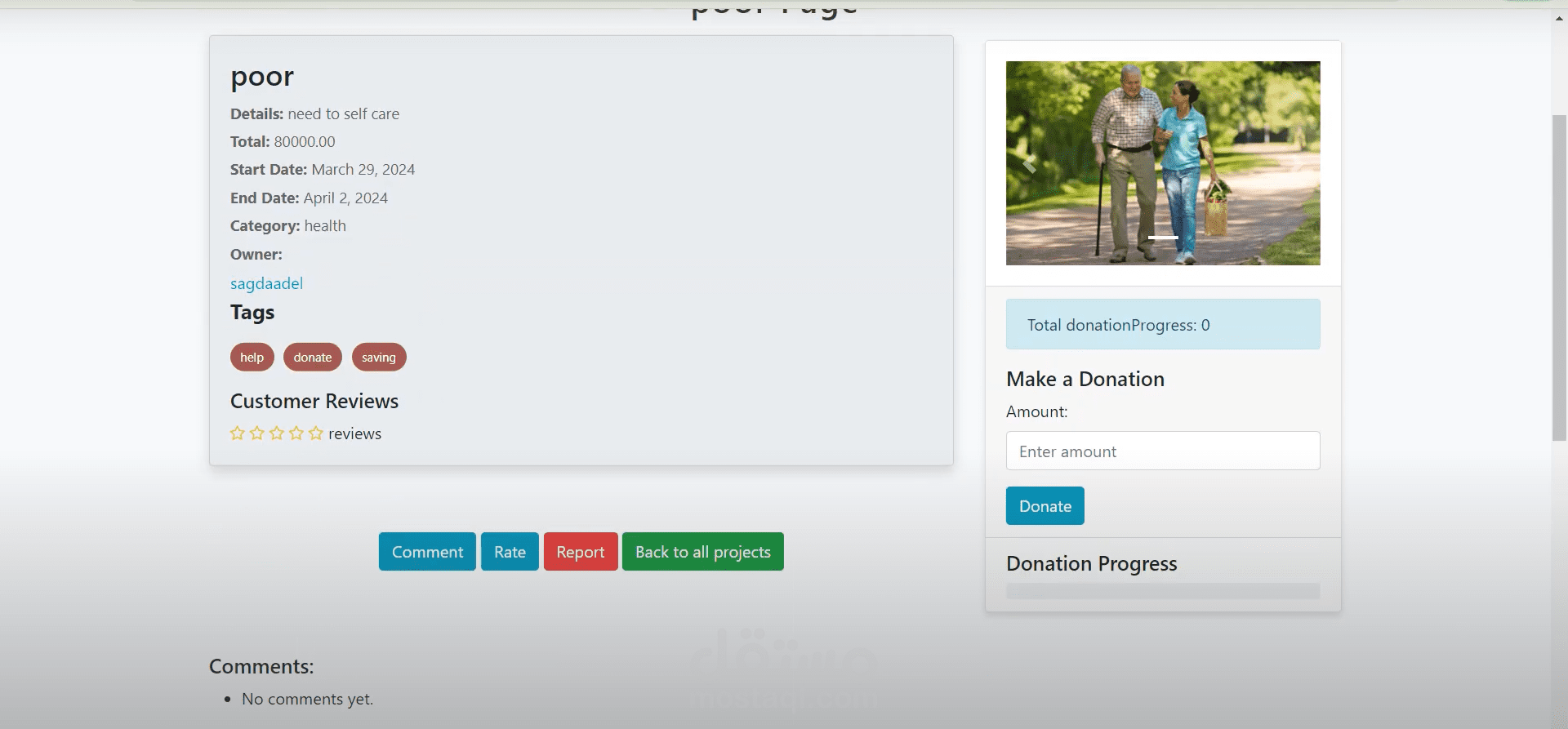Click 'End Date: April 2, 2024' text
Screen dimensions: 1568x729
309,198
